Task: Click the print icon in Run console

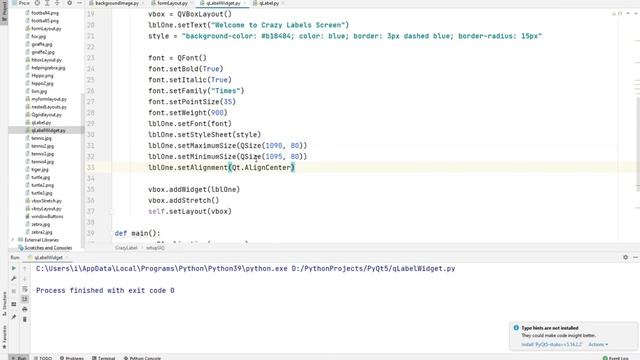Action: (24, 309)
